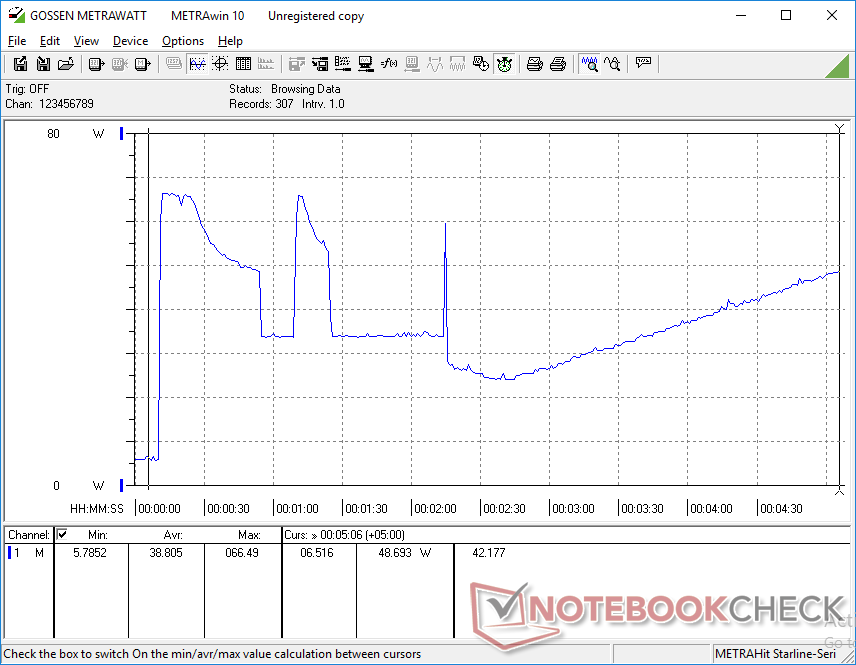856x665 pixels.
Task: Select the right cursor marker at chart bottom
Action: [x=839, y=491]
